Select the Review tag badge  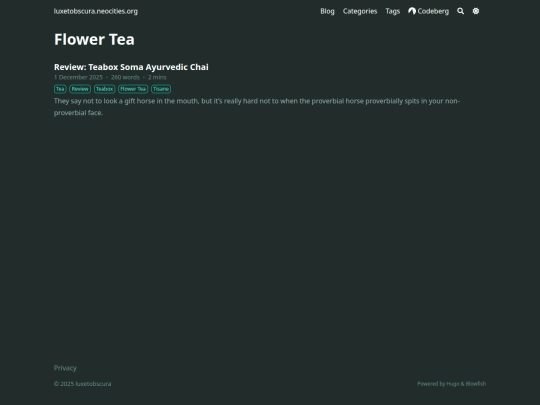[80, 89]
